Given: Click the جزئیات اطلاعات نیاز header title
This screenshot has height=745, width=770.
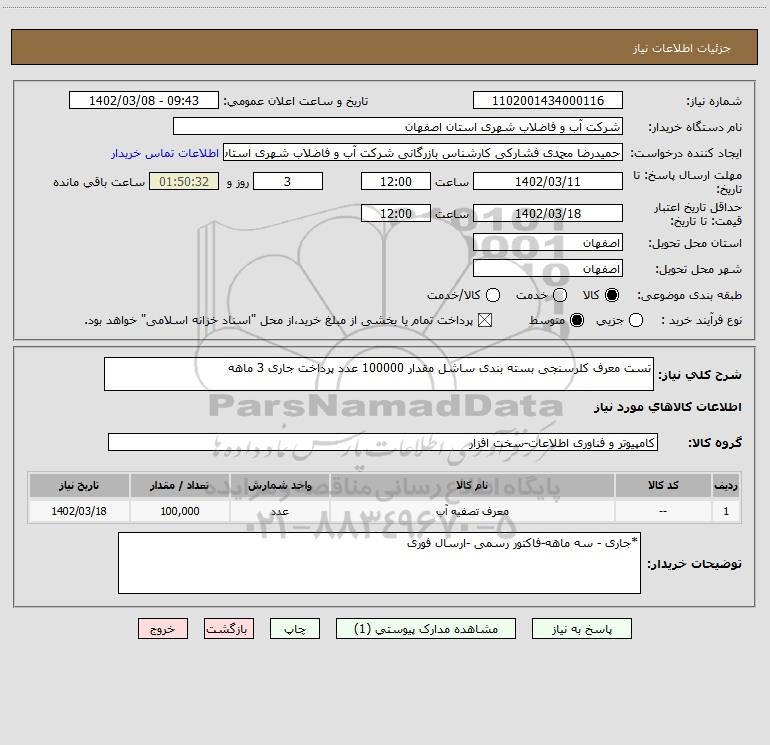Looking at the screenshot, I should pos(682,48).
